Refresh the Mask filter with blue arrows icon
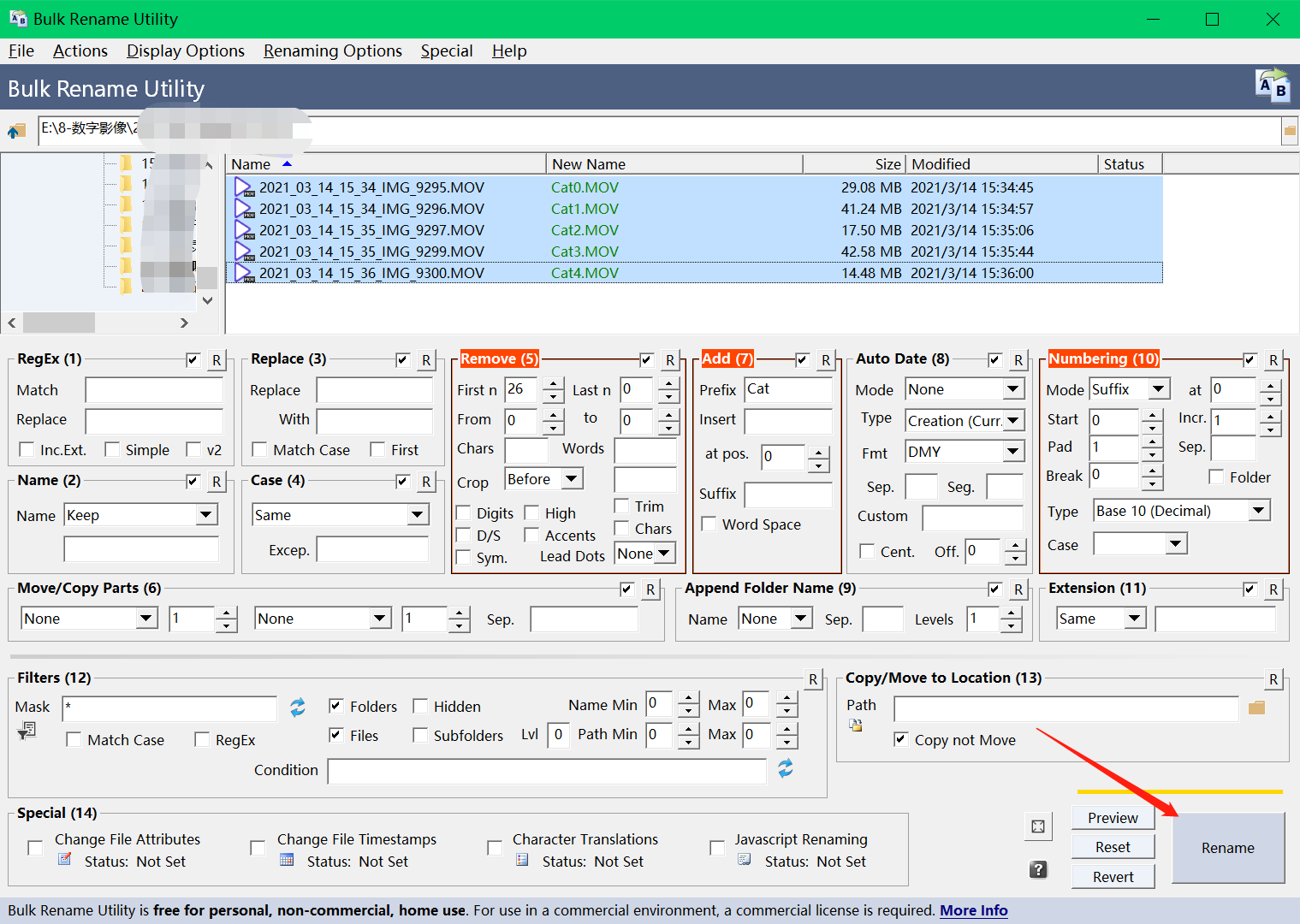The image size is (1300, 924). click(298, 708)
